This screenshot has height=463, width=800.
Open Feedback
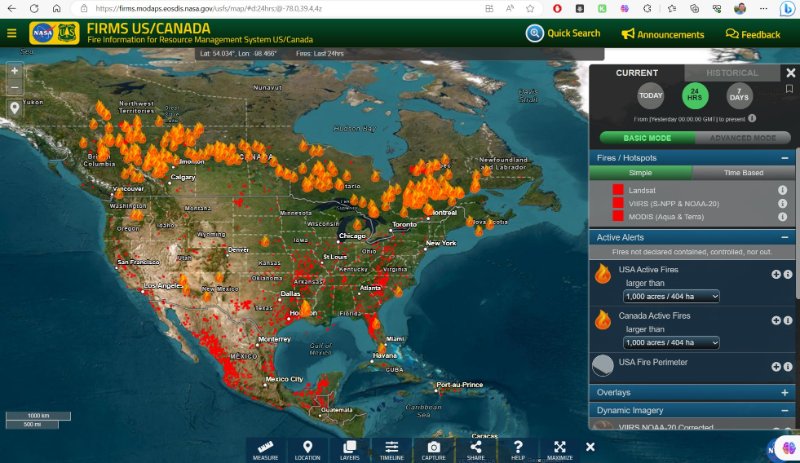[x=753, y=34]
